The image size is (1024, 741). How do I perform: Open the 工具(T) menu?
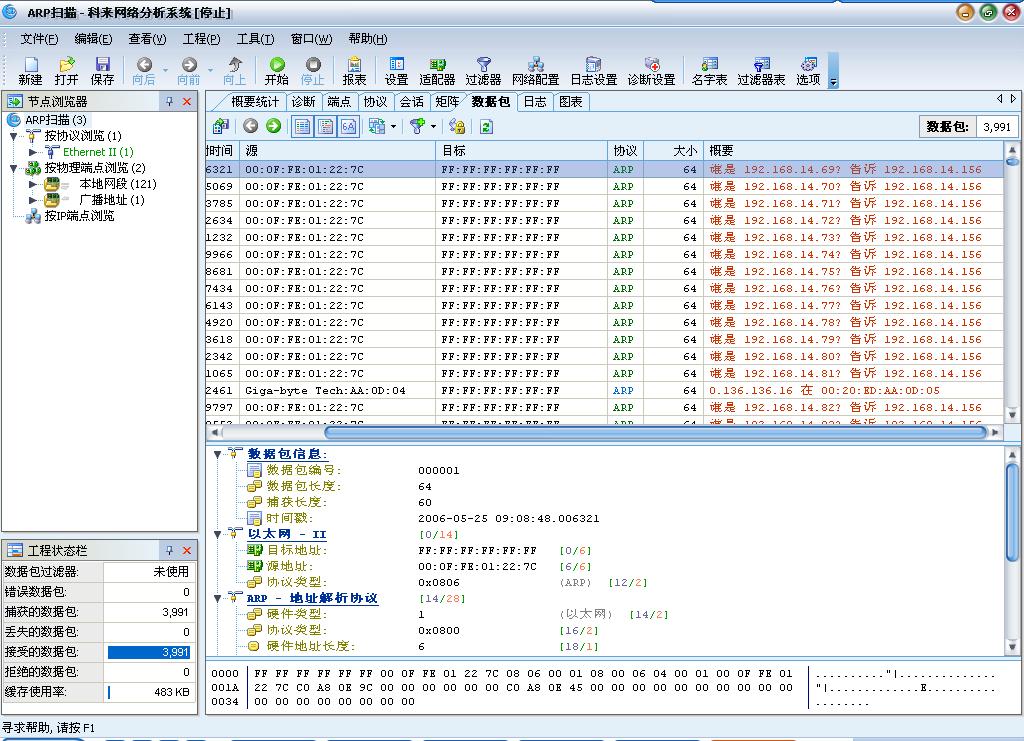[254, 39]
